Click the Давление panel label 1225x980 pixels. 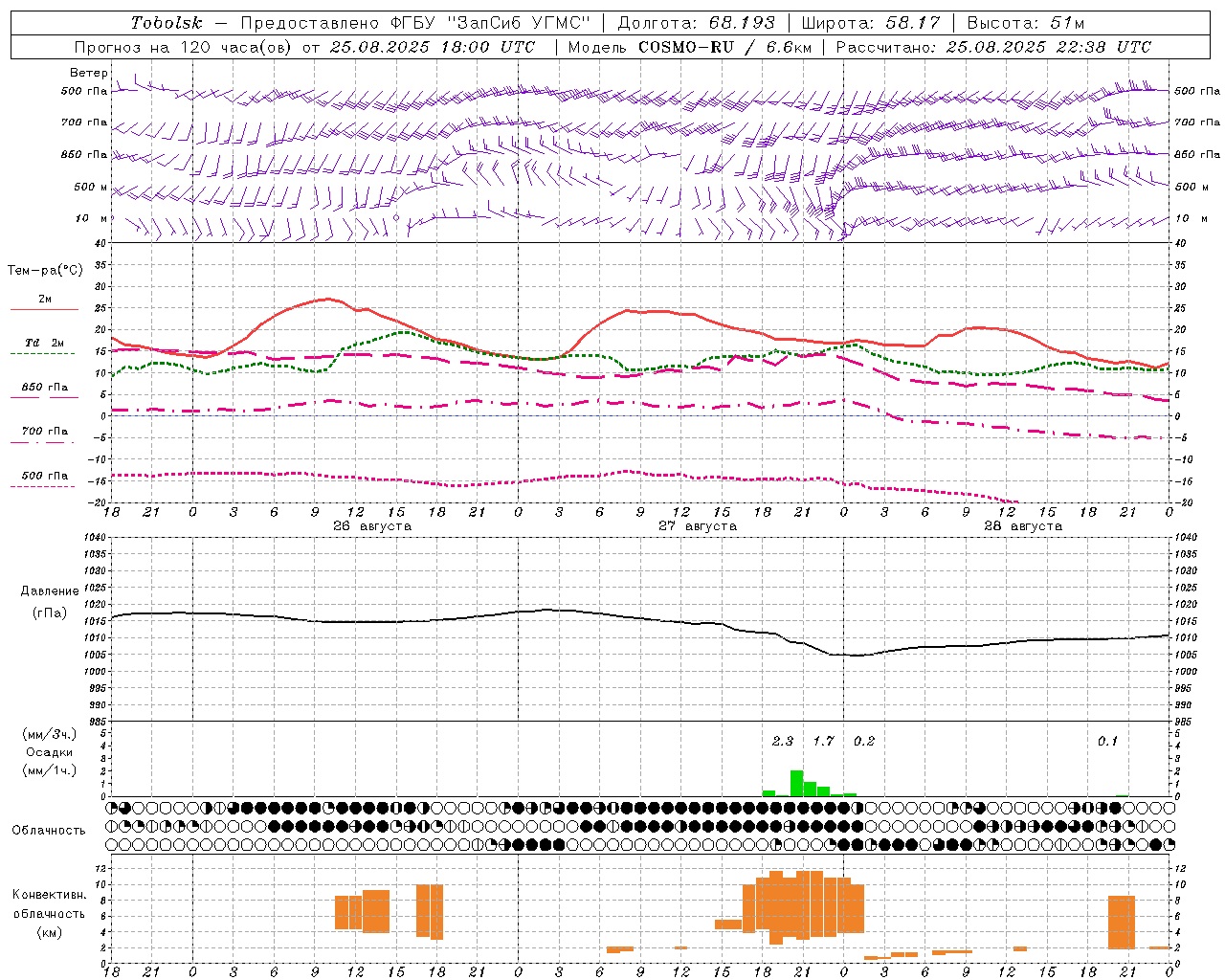[x=50, y=591]
